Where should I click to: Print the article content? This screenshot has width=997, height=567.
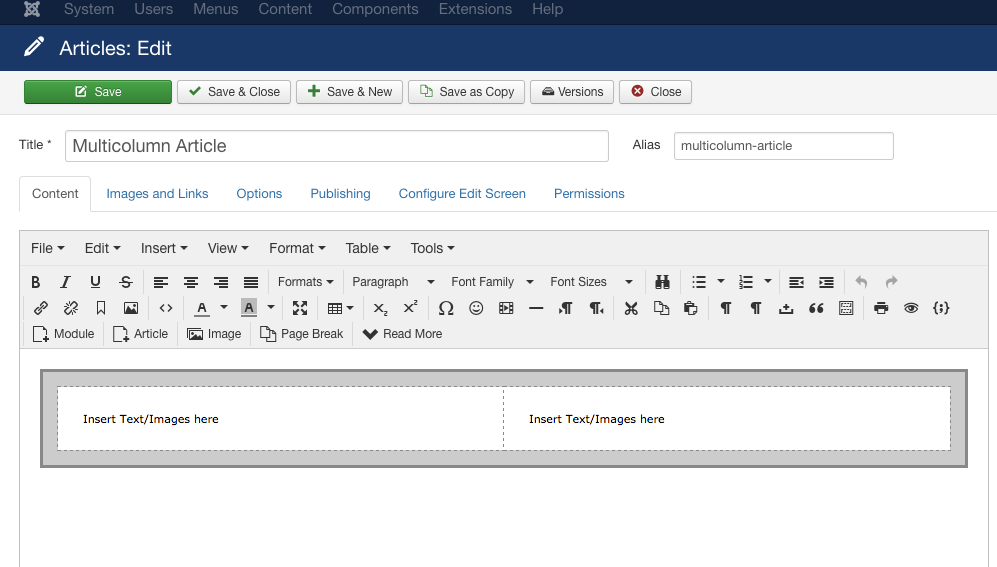point(881,308)
